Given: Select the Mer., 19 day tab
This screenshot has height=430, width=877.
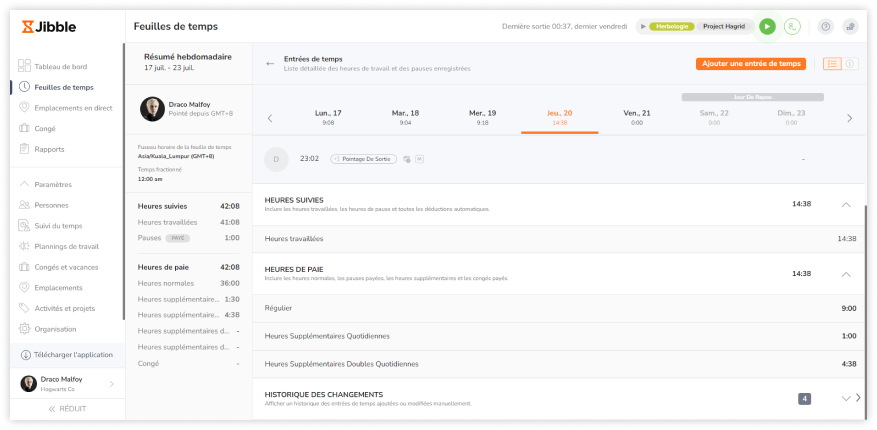Looking at the screenshot, I should click(x=483, y=117).
